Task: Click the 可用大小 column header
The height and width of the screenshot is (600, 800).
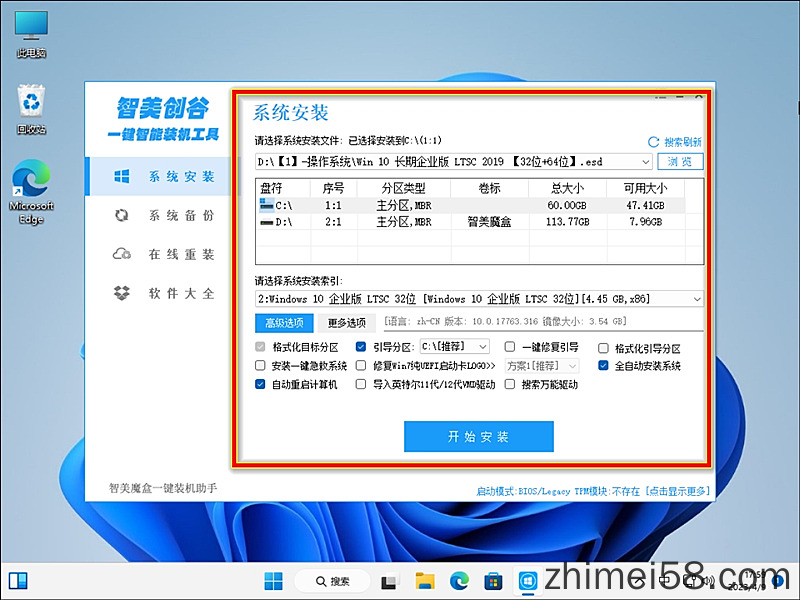Action: click(645, 188)
